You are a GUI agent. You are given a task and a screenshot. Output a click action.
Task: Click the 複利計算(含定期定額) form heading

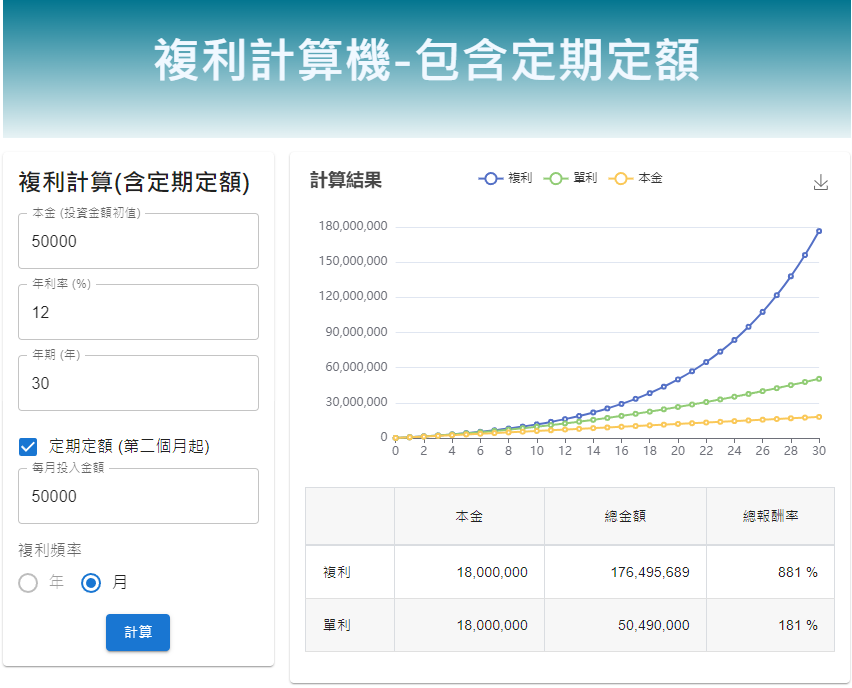pos(134,182)
